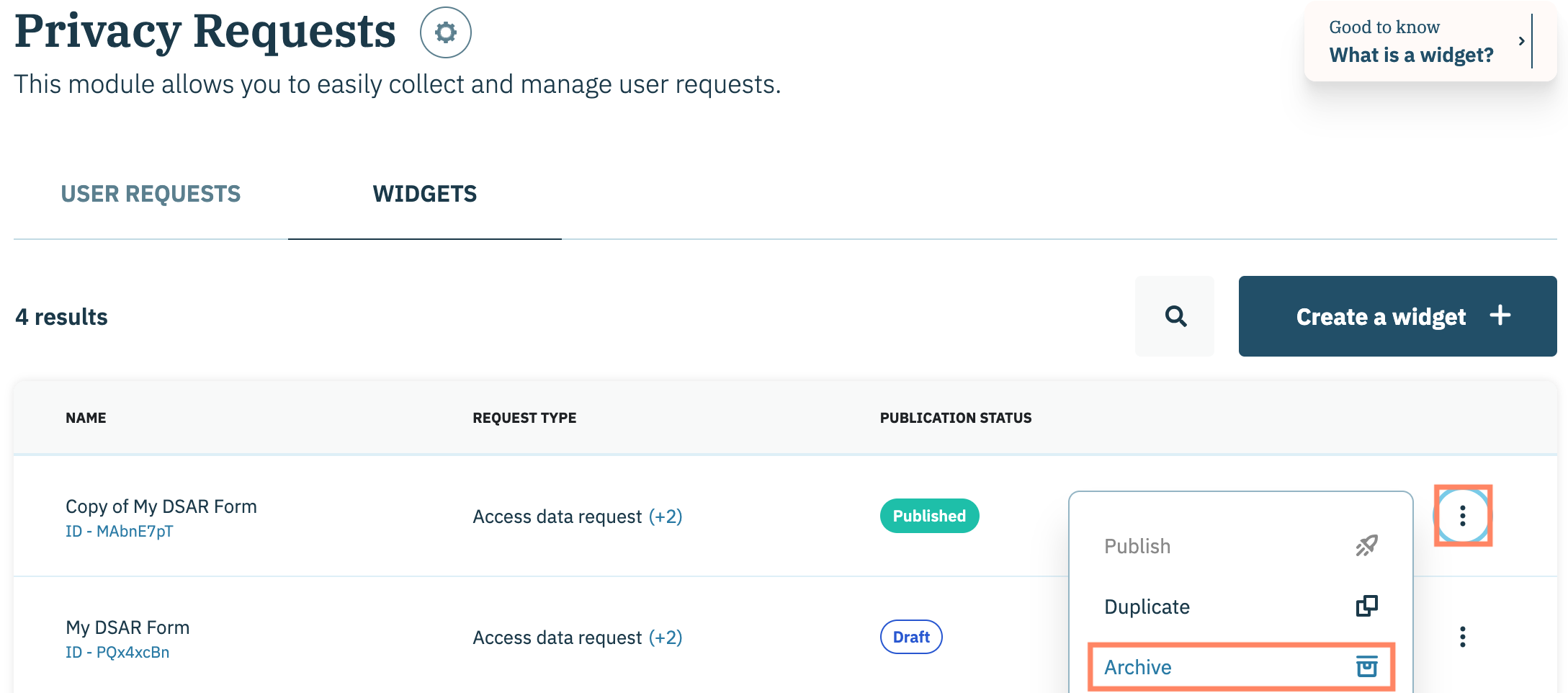Open Privacy Requests settings gear icon

(446, 32)
